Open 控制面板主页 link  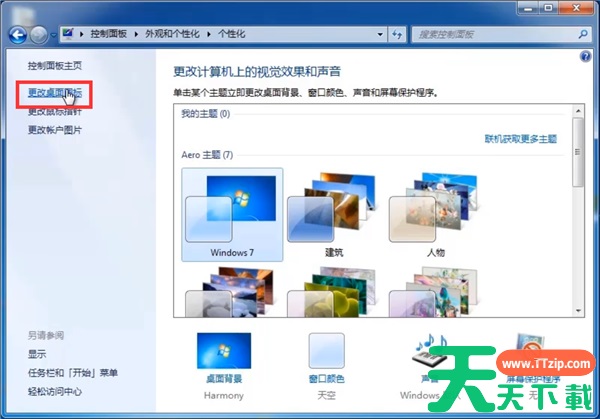pyautogui.click(x=55, y=66)
